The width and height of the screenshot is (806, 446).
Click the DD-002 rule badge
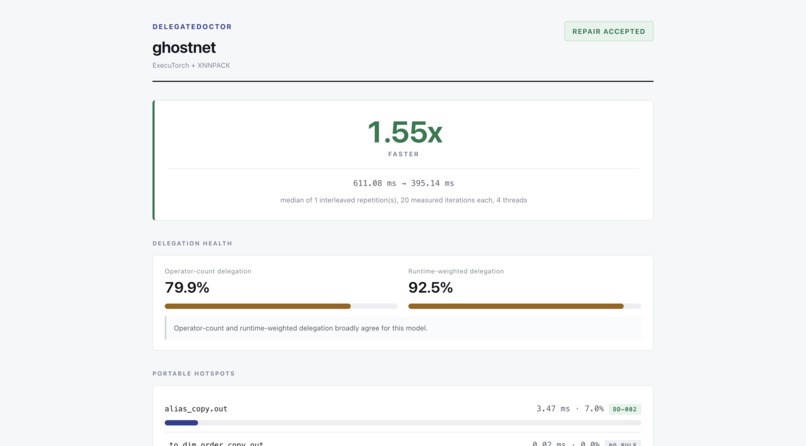[x=625, y=410]
